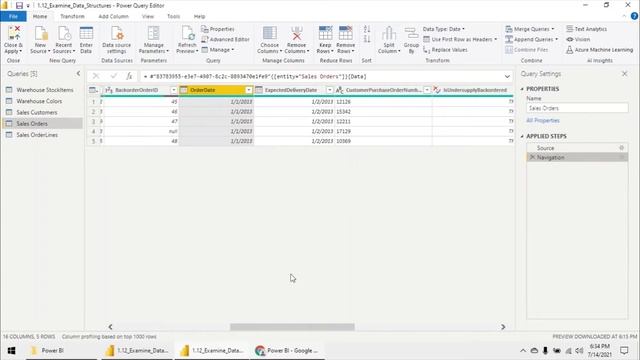Image resolution: width=640 pixels, height=360 pixels.
Task: Select the Sales OrderLines query
Action: [x=42, y=135]
